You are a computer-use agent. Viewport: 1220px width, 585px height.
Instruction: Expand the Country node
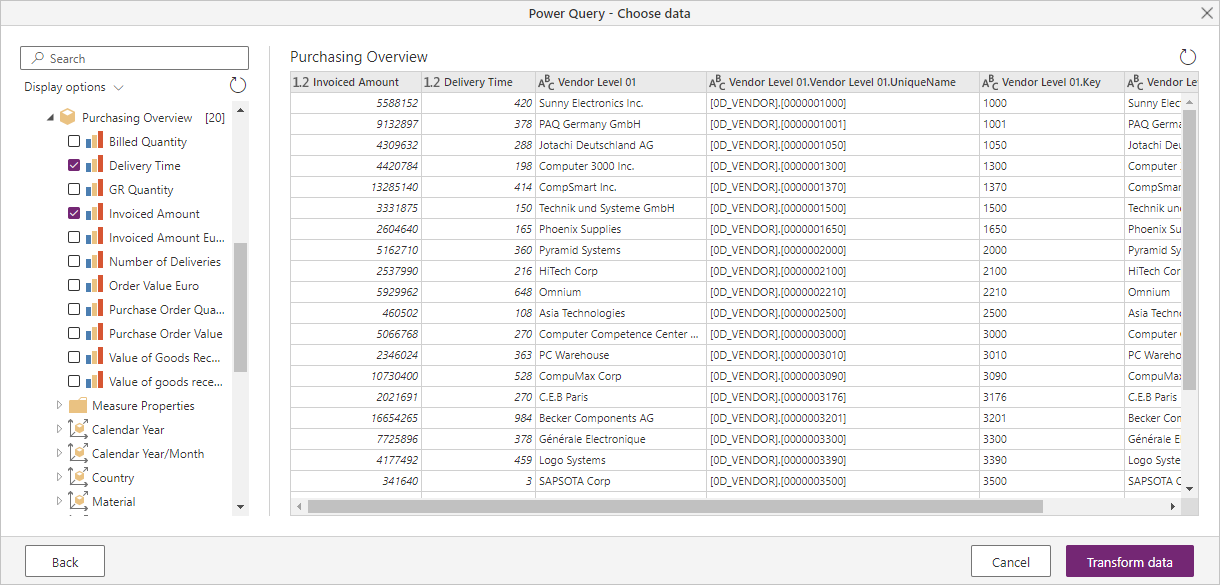(59, 477)
